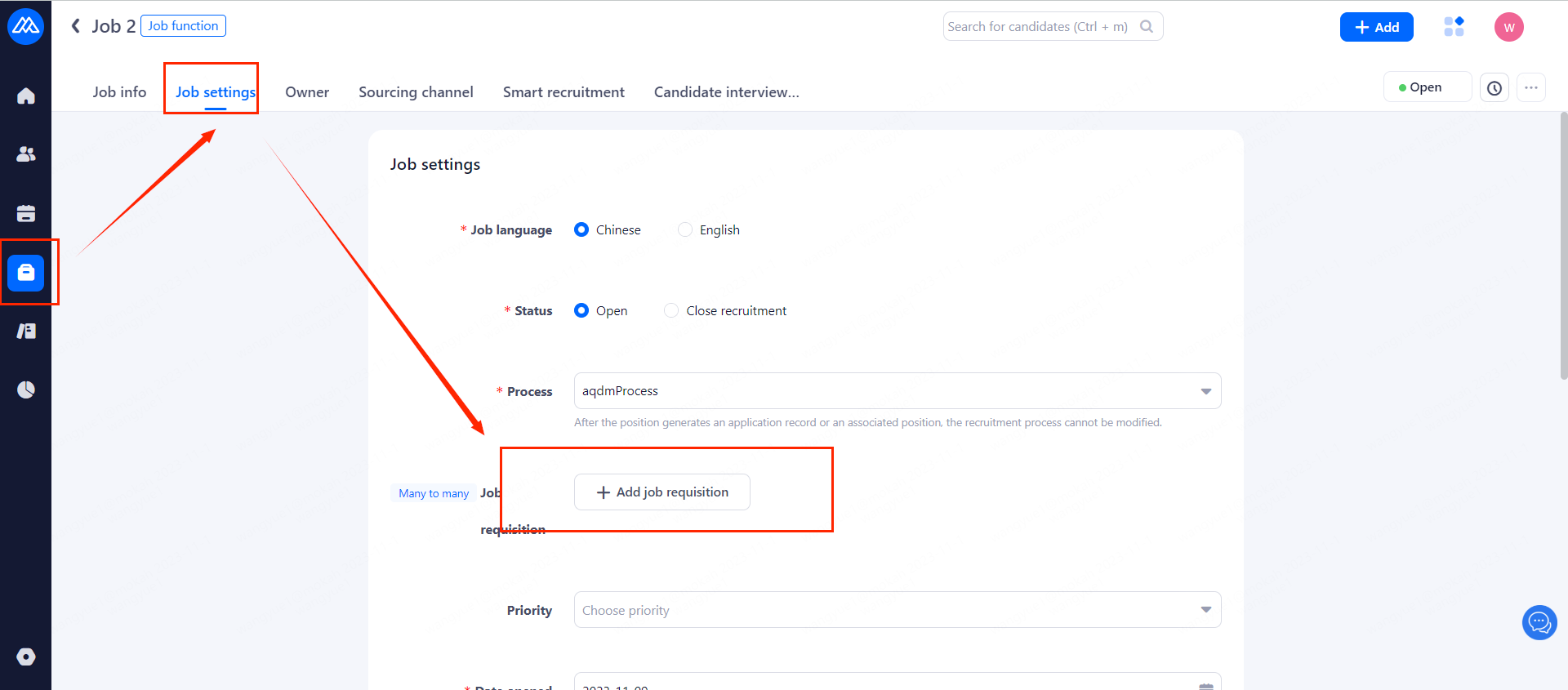Select English as job language
The width and height of the screenshot is (1568, 690).
tap(685, 230)
